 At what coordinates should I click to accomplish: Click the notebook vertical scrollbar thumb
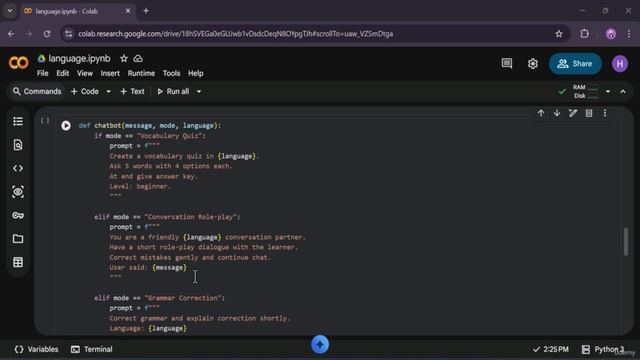pyautogui.click(x=626, y=242)
